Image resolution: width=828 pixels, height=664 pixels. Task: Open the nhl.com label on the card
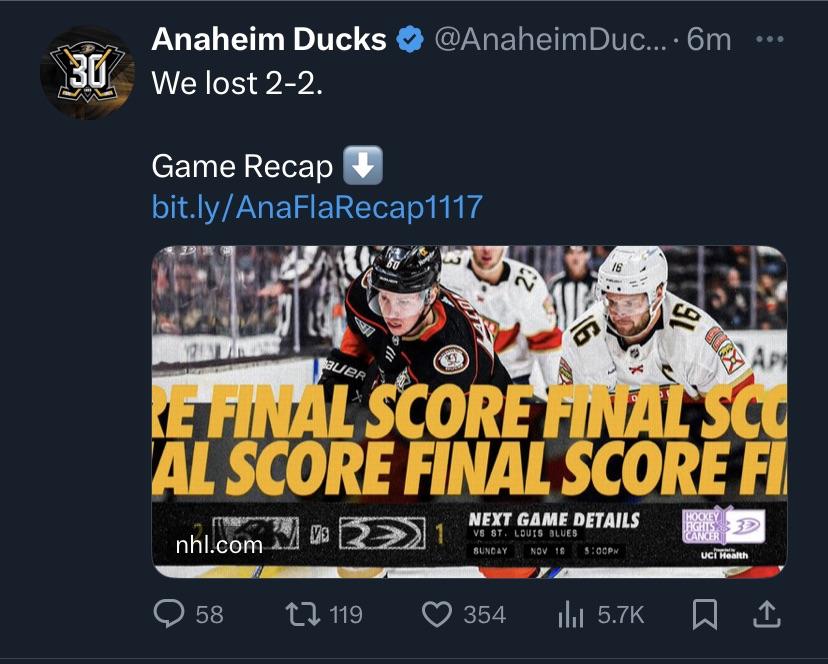(218, 545)
